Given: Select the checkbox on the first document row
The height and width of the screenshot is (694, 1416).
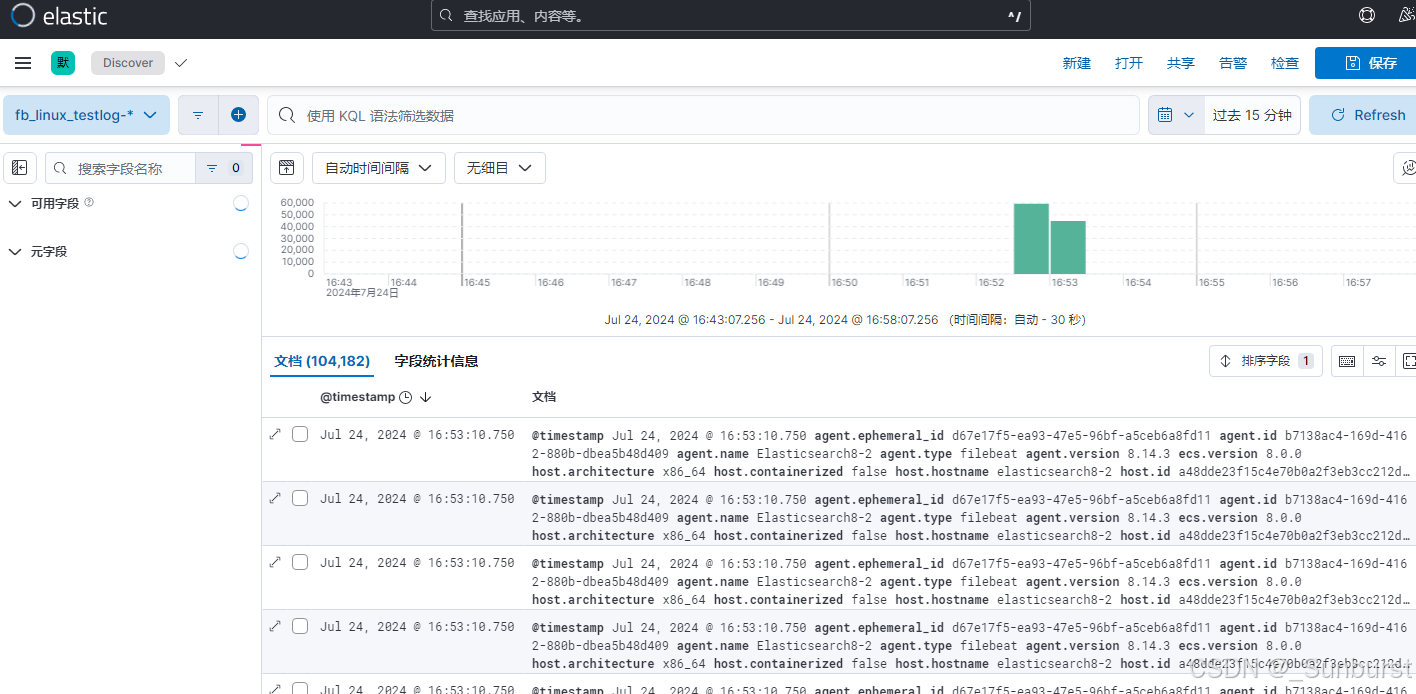Looking at the screenshot, I should (299, 434).
